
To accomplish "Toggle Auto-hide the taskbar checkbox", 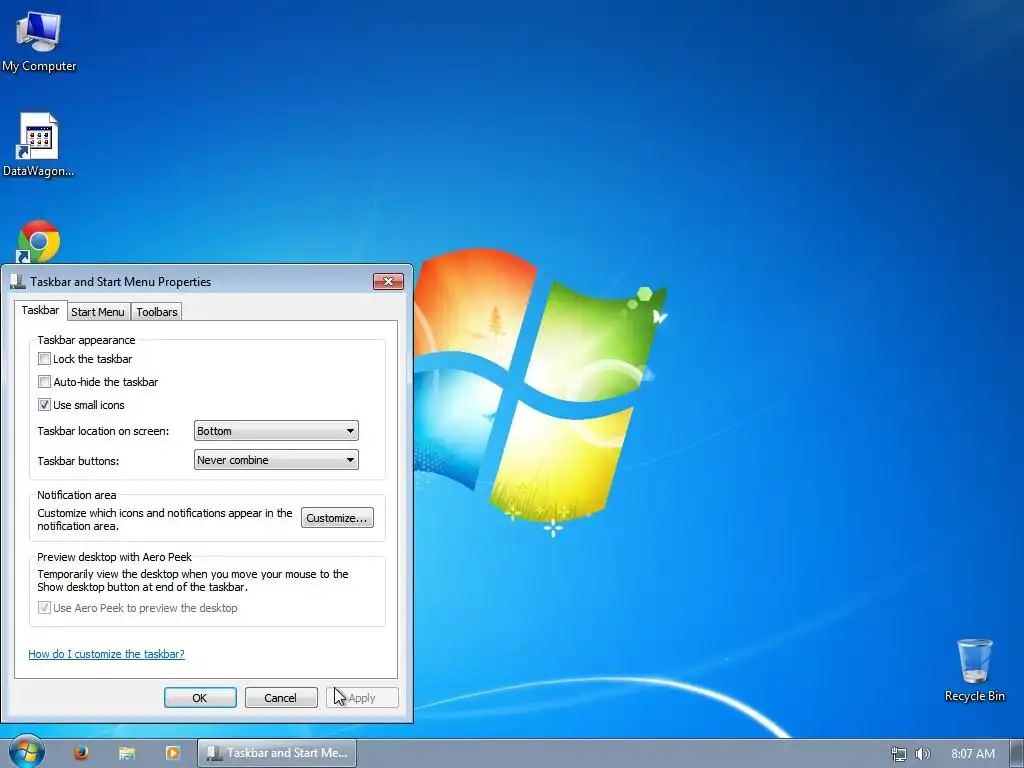I will pos(44,381).
